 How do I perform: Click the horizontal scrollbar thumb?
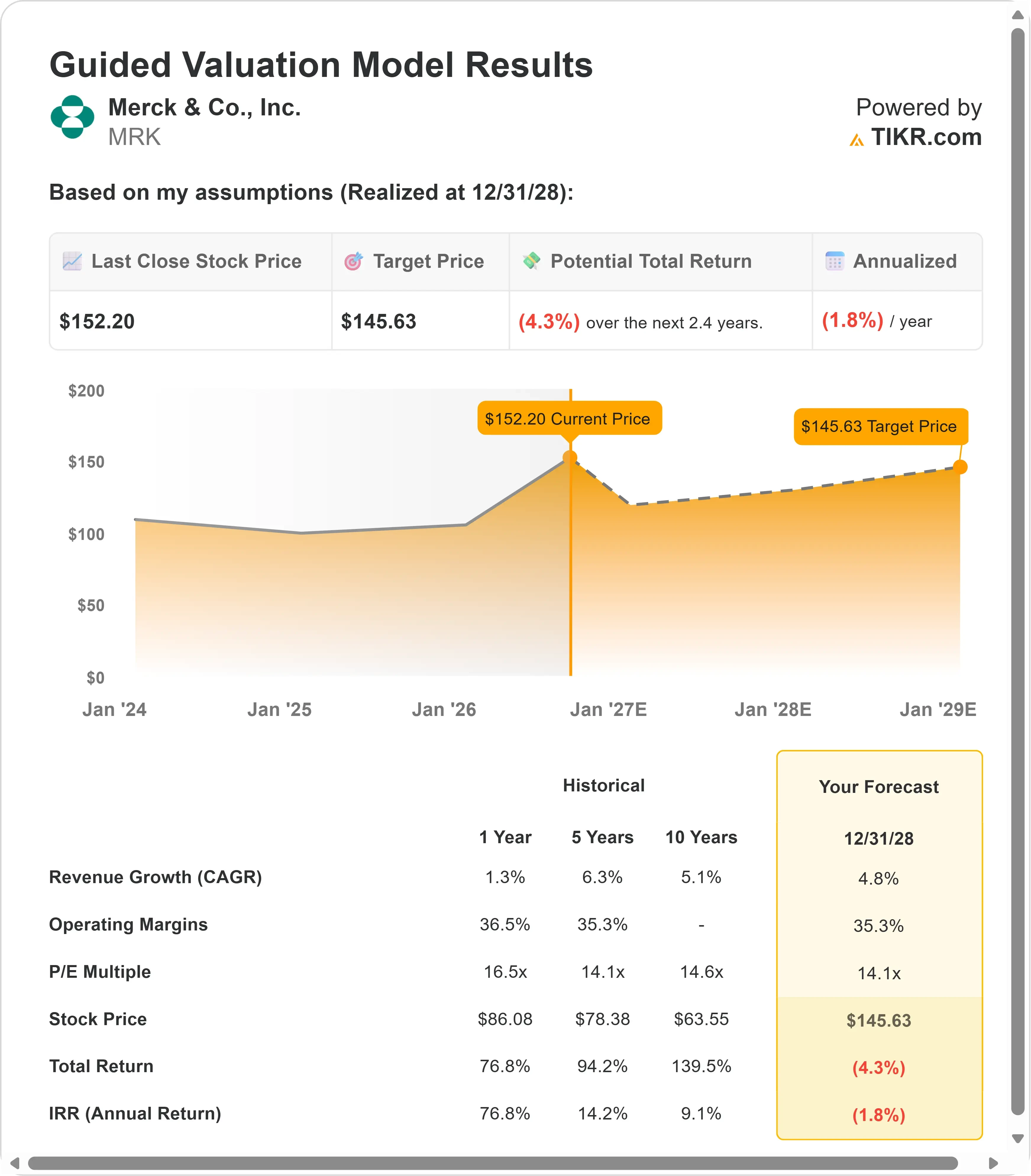tap(493, 1163)
